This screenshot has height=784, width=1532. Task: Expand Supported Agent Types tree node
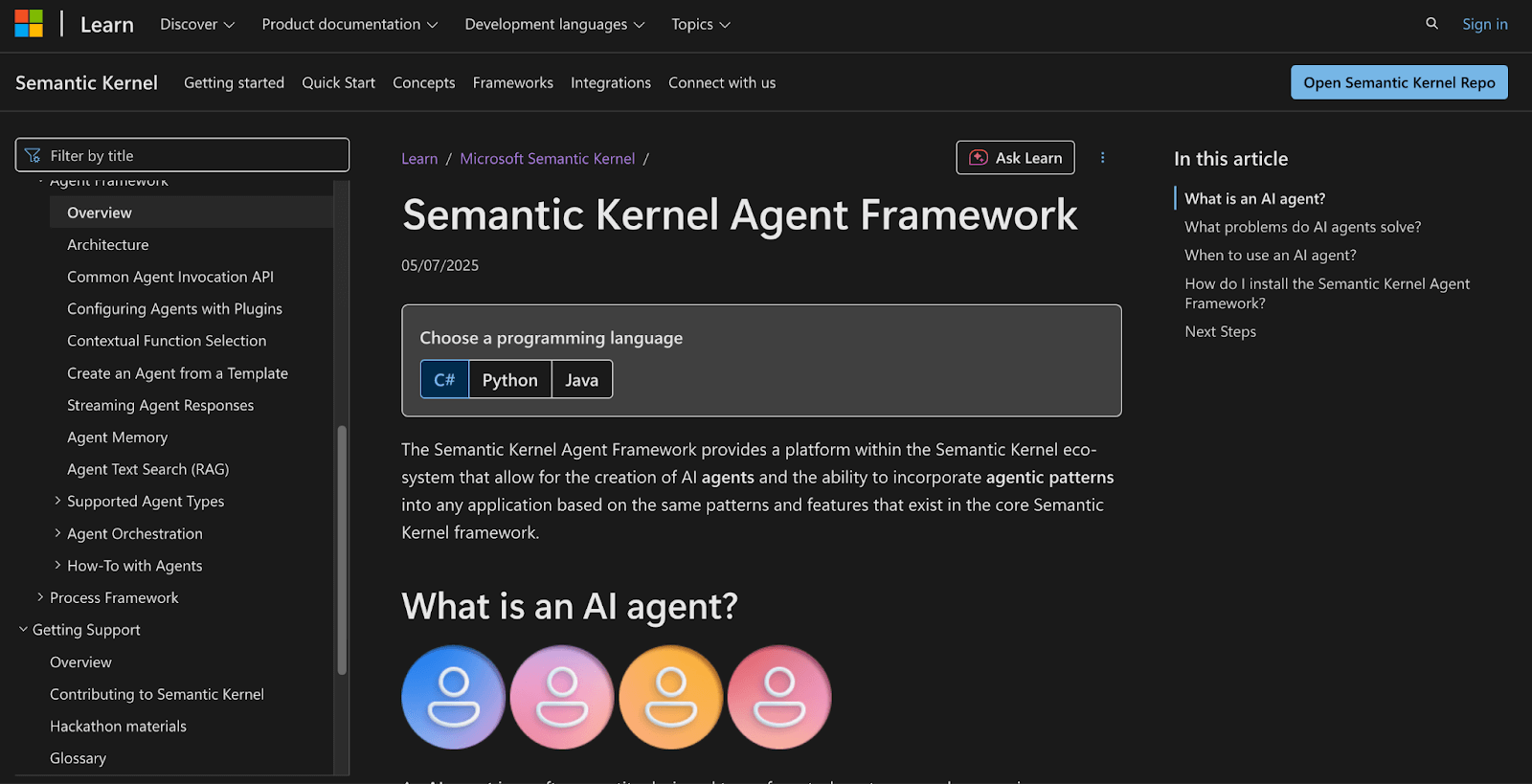[x=57, y=501]
